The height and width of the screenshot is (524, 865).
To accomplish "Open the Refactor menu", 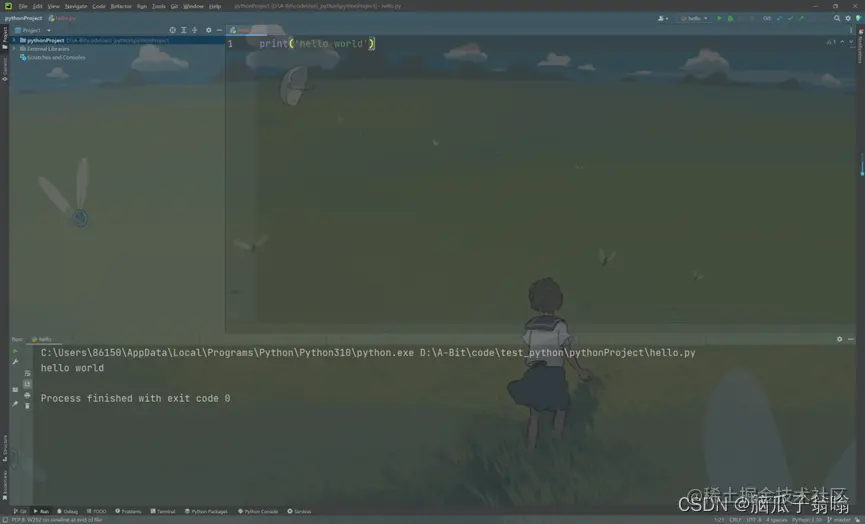I will [121, 6].
